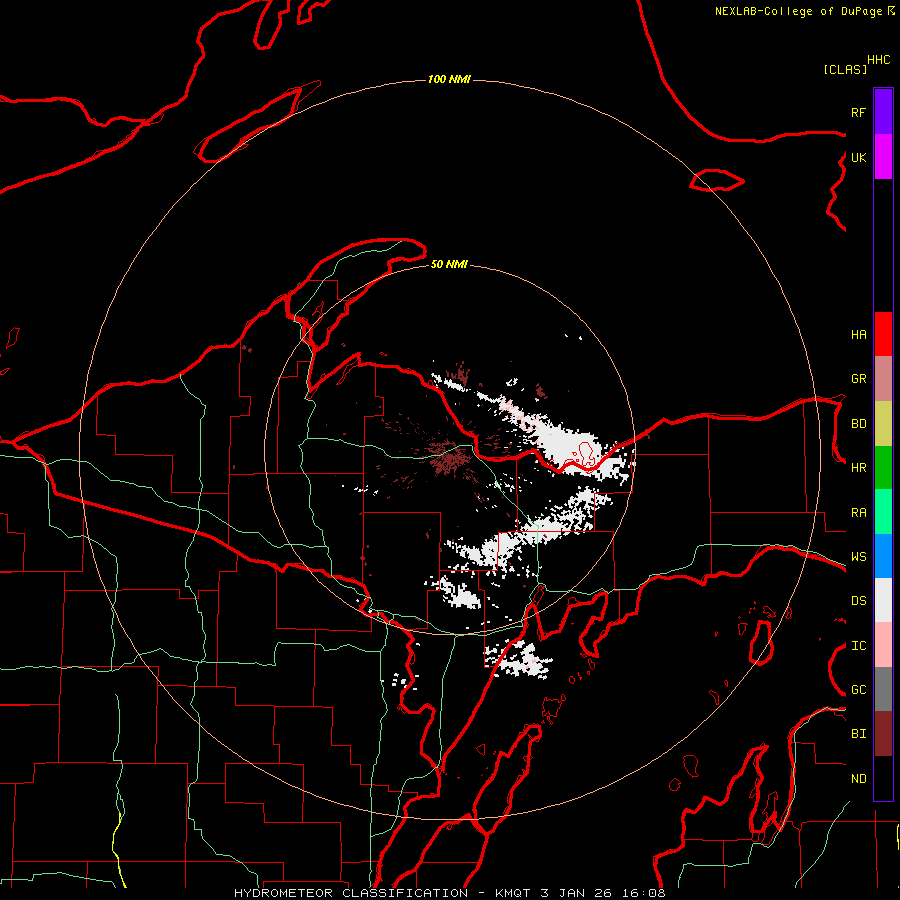Viewport: 900px width, 900px height.
Task: Select the yellow BD legend color block
Action: click(x=883, y=423)
